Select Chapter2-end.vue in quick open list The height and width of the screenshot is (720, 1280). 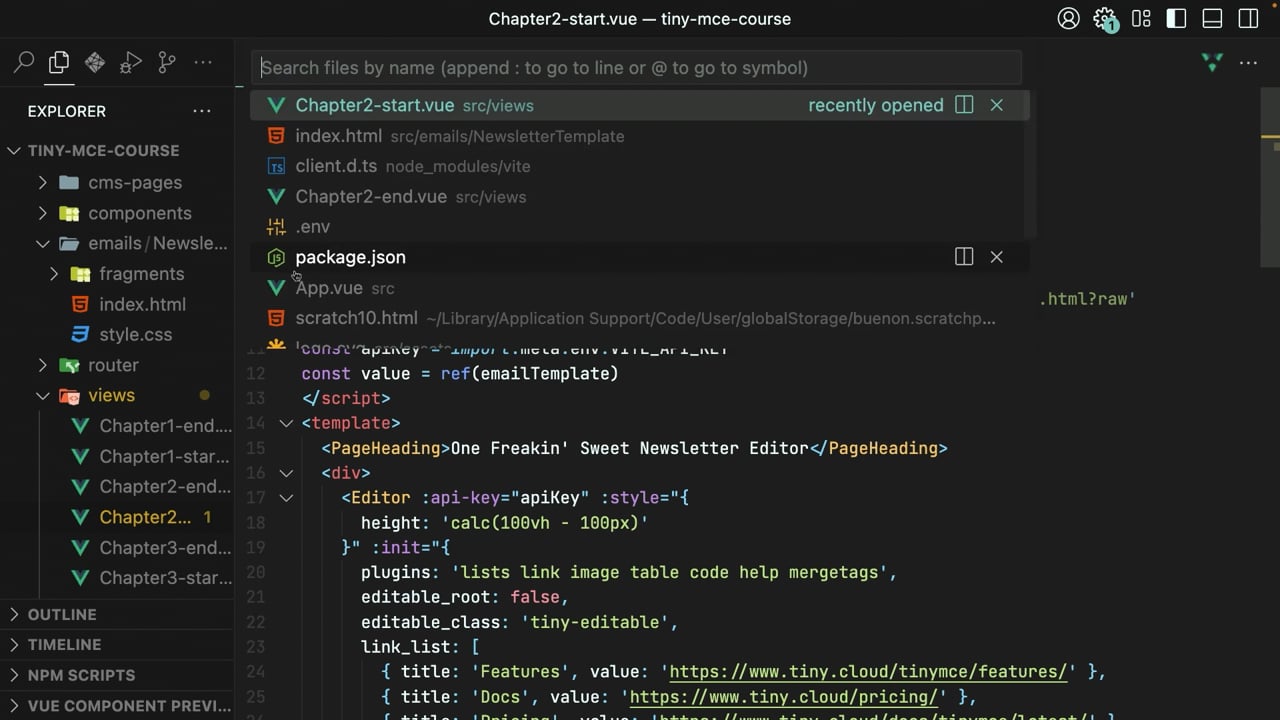[639, 197]
